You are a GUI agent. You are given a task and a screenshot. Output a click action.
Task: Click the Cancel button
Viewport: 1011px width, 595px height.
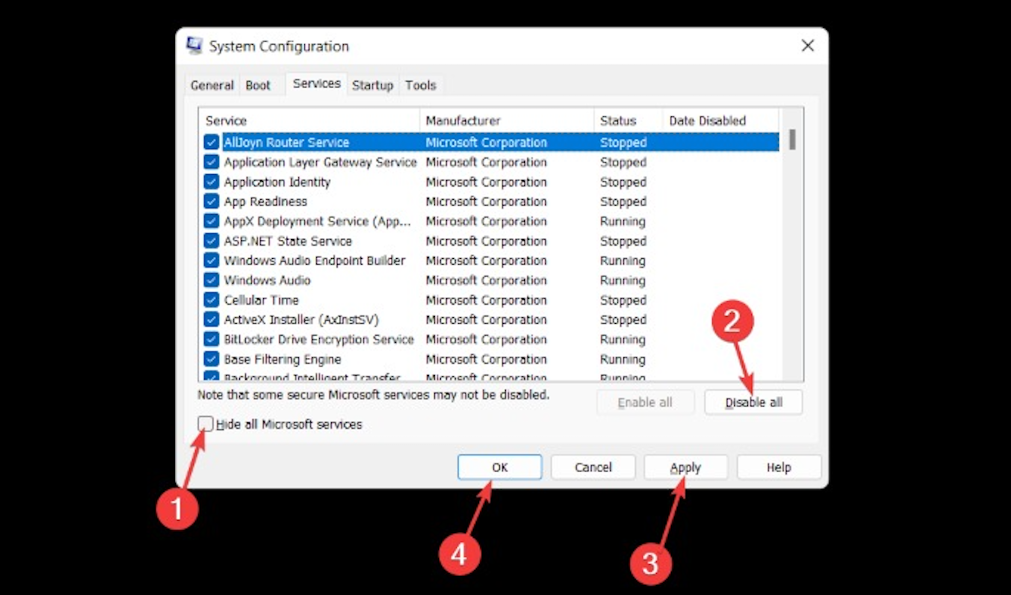click(x=593, y=467)
